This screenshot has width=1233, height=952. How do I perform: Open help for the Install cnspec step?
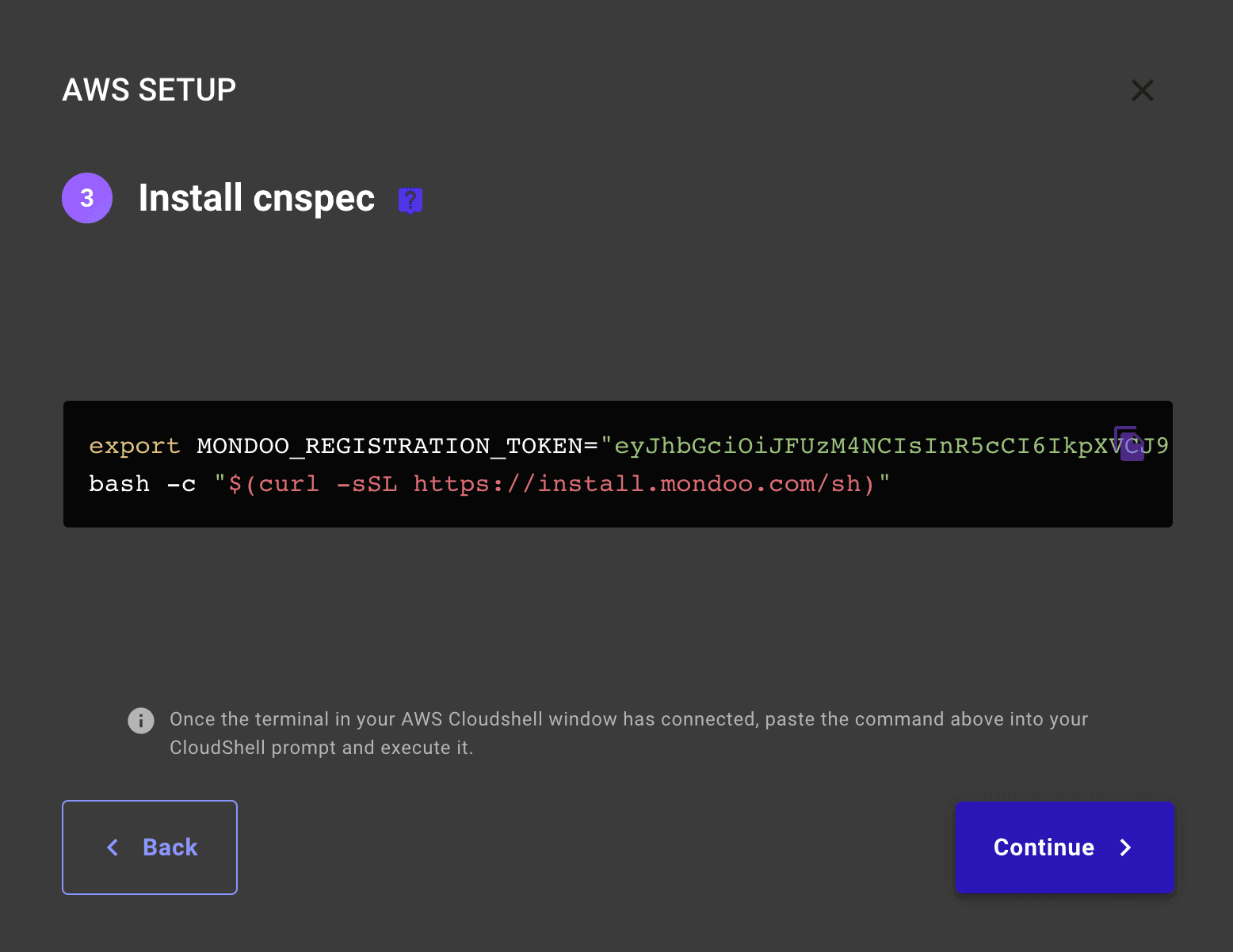click(x=410, y=200)
